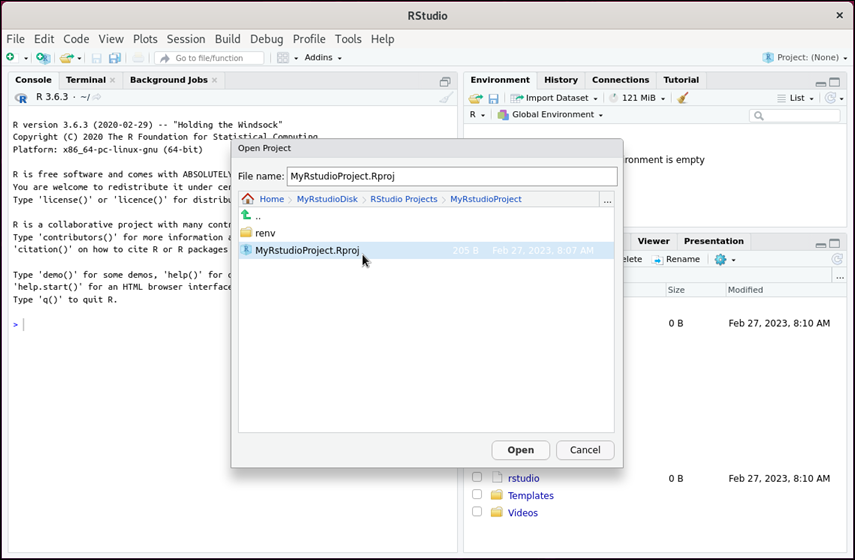The width and height of the screenshot is (855, 560).
Task: Open the New File dropdown arrow
Action: [x=26, y=58]
